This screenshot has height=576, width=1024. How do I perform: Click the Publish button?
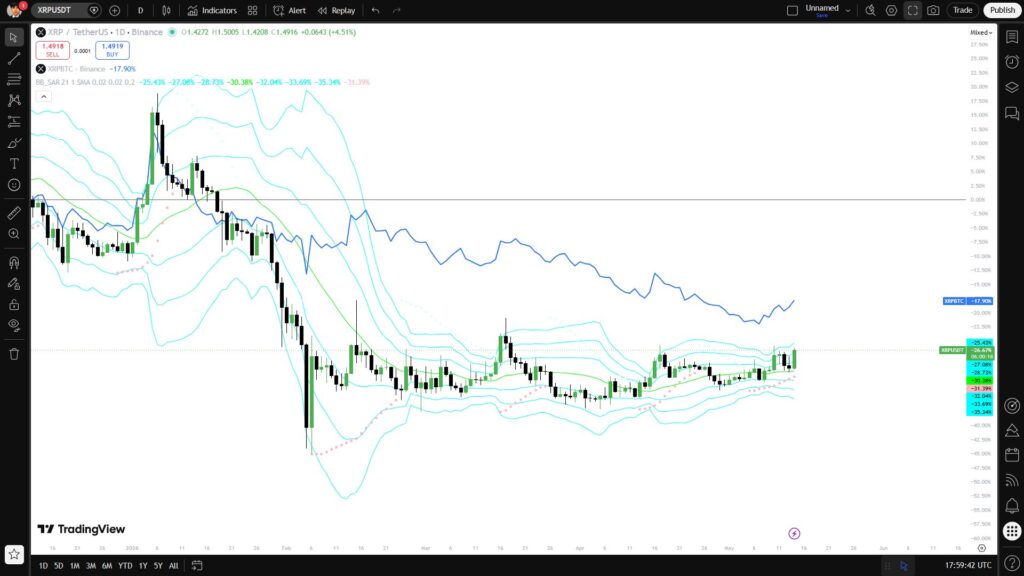1002,10
